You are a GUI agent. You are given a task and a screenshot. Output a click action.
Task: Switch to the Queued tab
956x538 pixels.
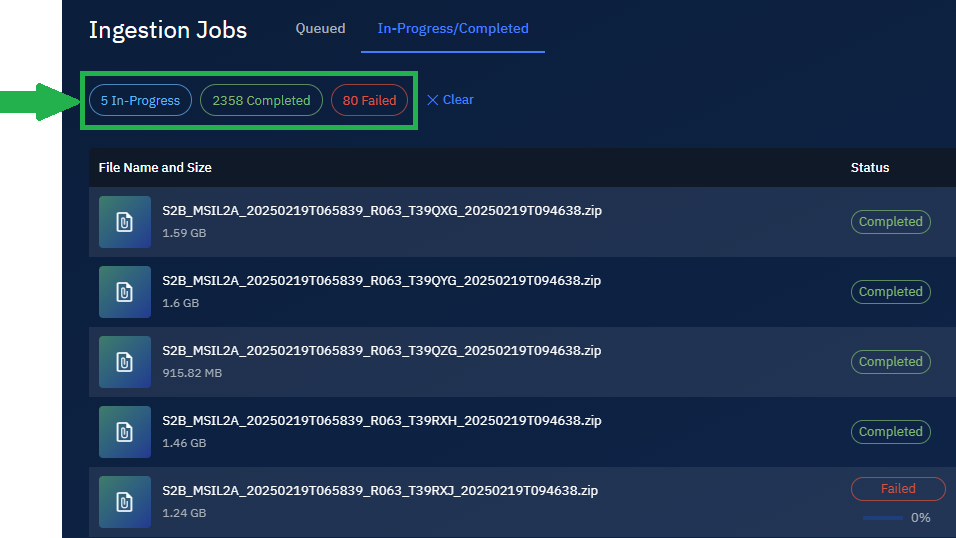320,29
